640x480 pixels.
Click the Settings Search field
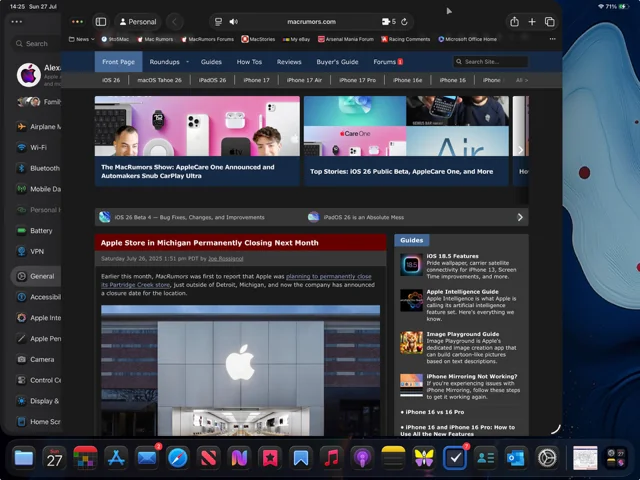click(x=36, y=43)
